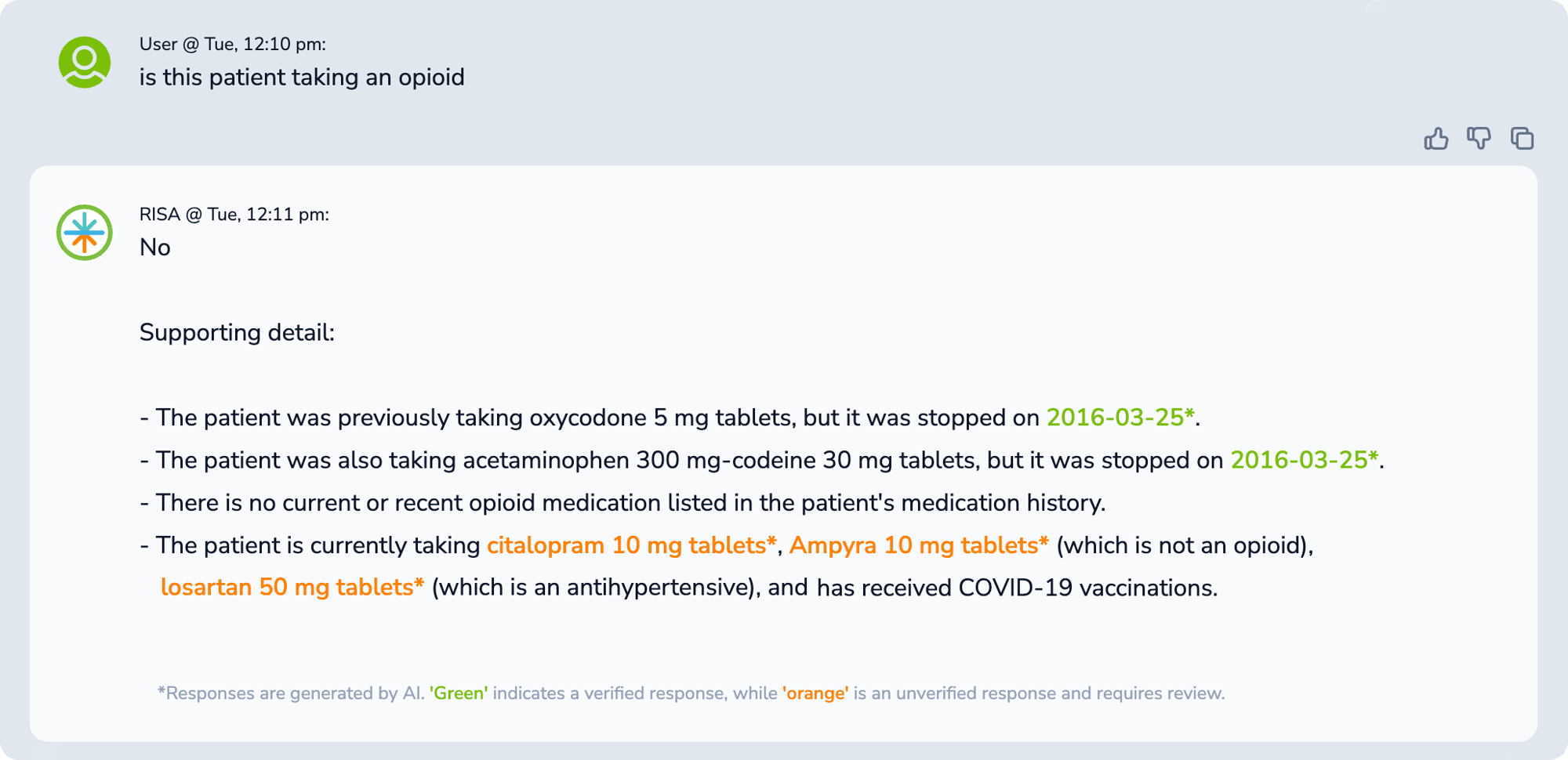Viewport: 1568px width, 760px height.
Task: Click the copy icon to copy the response
Action: tap(1523, 139)
